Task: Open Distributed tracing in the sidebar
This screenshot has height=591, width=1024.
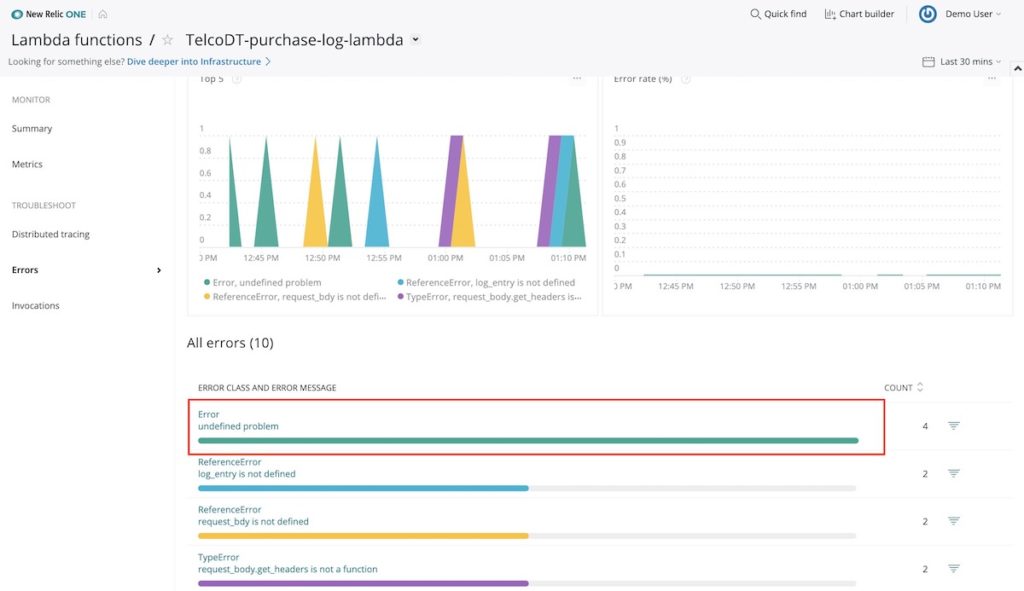Action: tap(50, 234)
